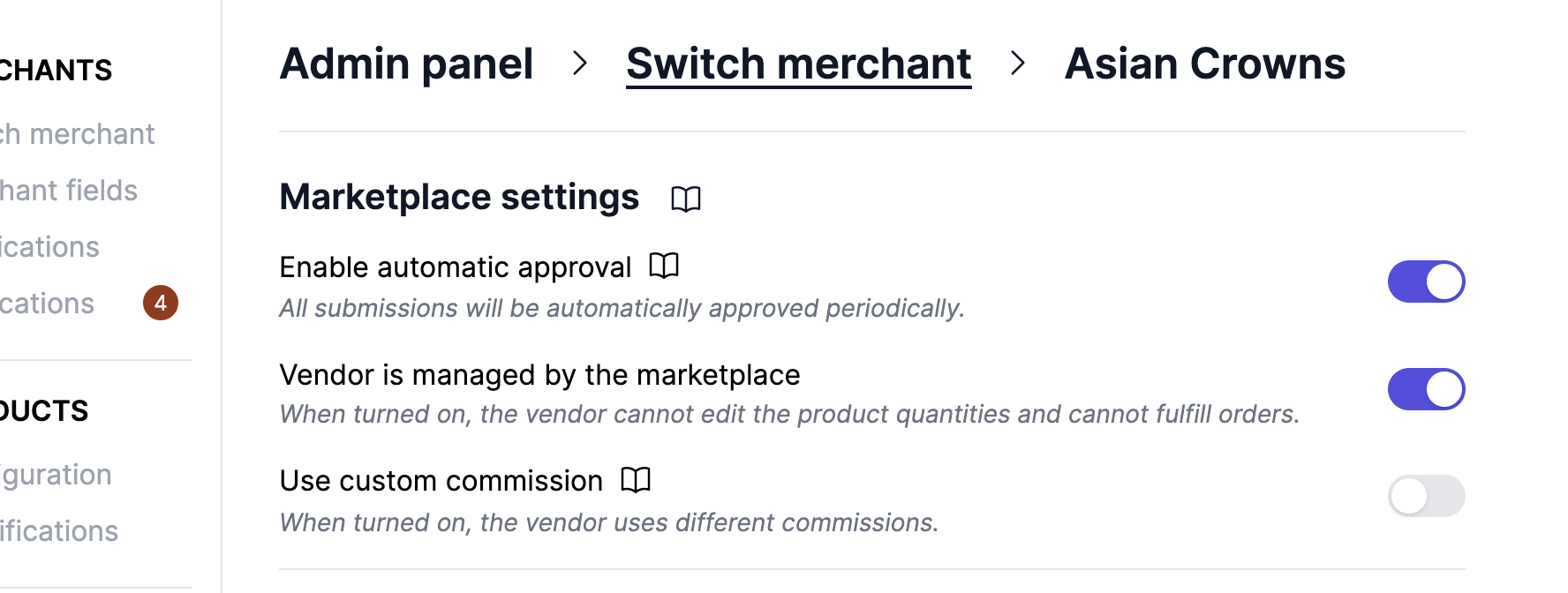The height and width of the screenshot is (593, 1568).
Task: Click the chevron after Admin panel
Action: tap(581, 64)
